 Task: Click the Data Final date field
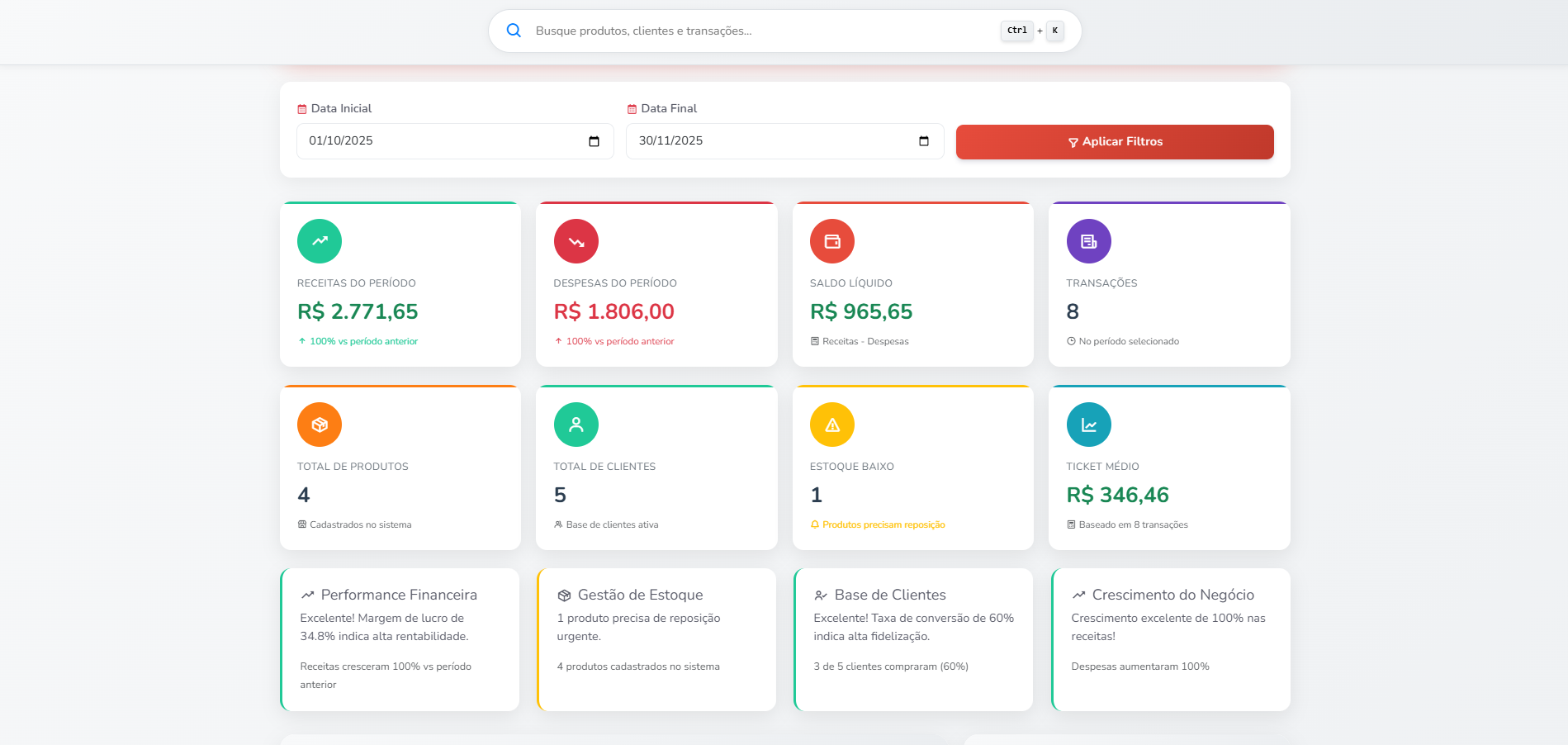coord(768,141)
